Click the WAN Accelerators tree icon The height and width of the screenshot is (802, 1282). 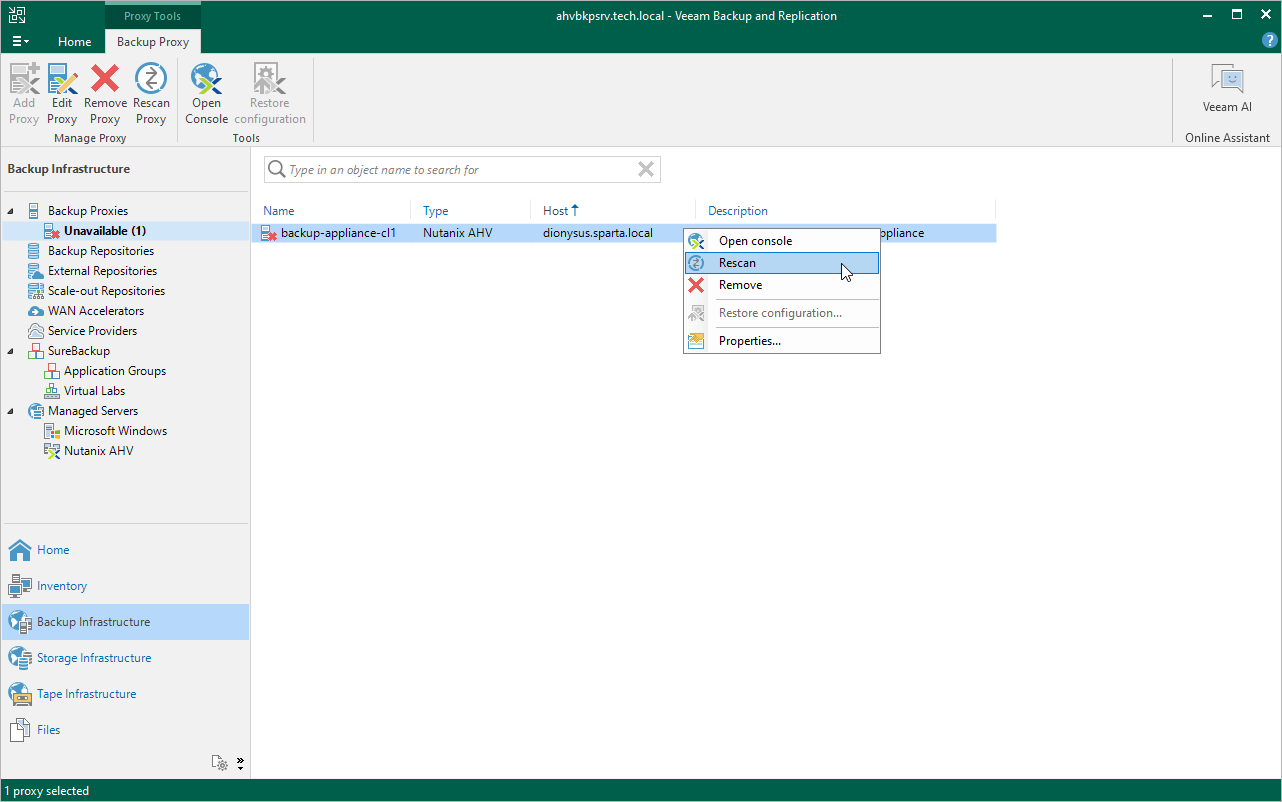point(35,311)
